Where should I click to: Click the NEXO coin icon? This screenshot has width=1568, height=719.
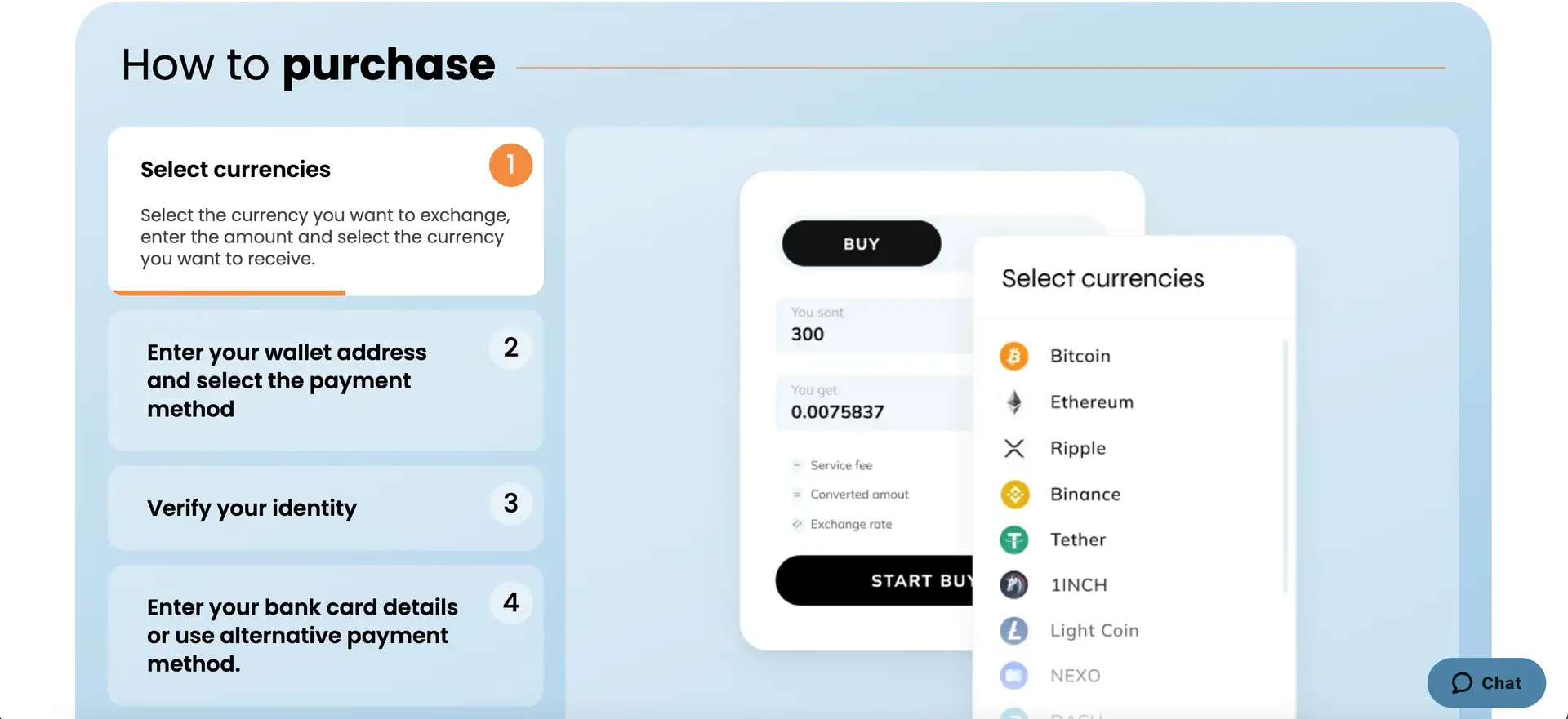coord(1014,676)
